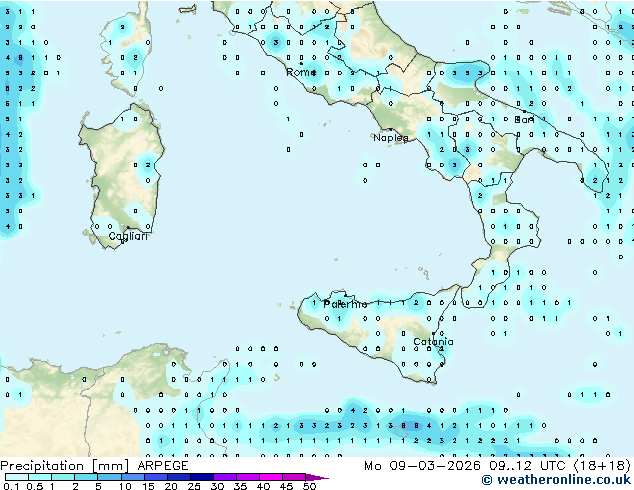634x490 pixels.
Task: Click the '0.1' legend scale value
Action: pyautogui.click(x=11, y=486)
